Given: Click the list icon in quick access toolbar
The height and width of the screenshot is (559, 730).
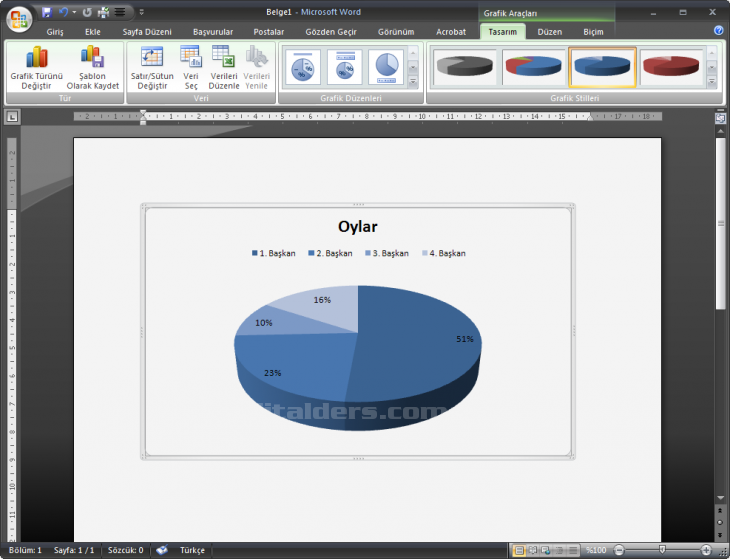Looking at the screenshot, I should tap(120, 12).
